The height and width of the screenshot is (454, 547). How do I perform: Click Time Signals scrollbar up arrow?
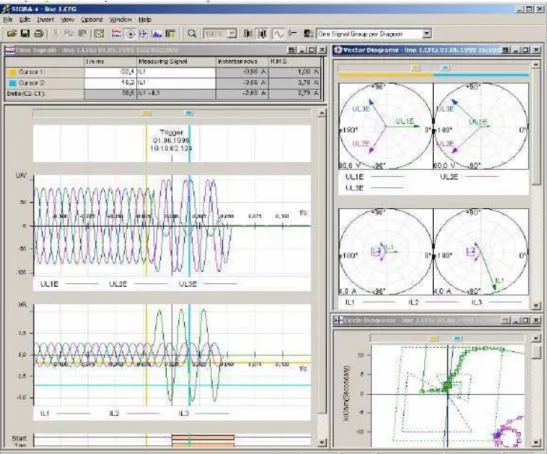click(x=322, y=113)
